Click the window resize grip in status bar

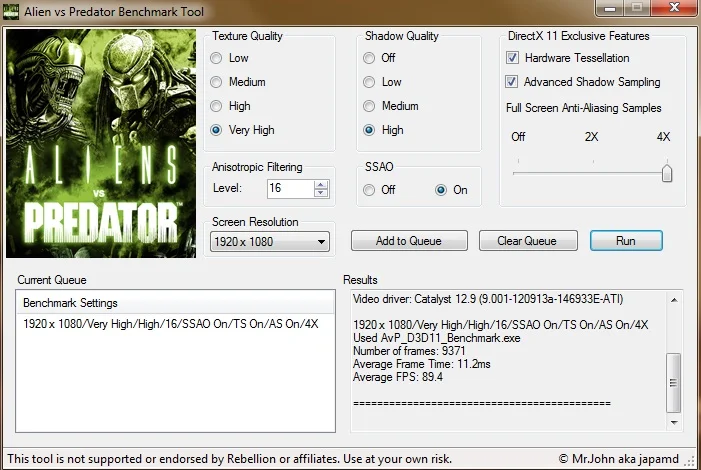[x=691, y=463]
